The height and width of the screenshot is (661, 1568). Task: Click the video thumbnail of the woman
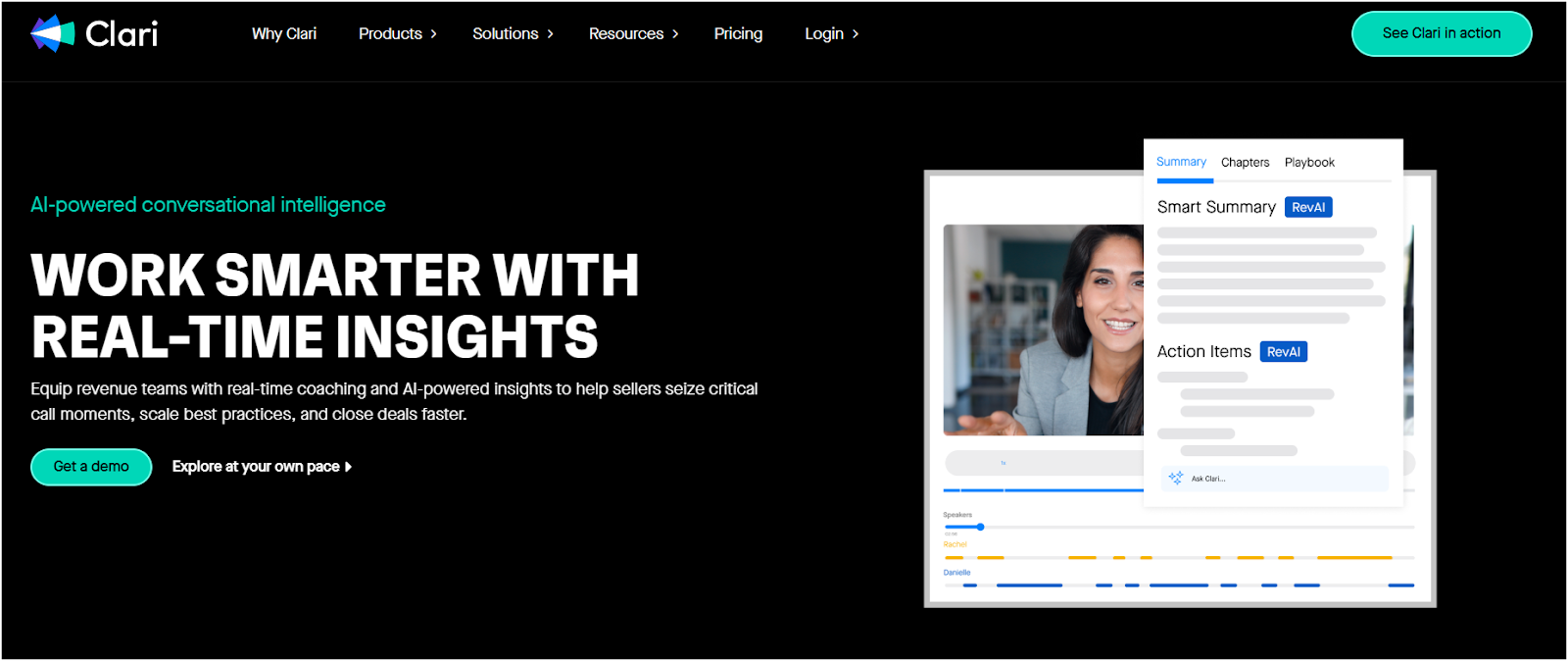[1043, 330]
